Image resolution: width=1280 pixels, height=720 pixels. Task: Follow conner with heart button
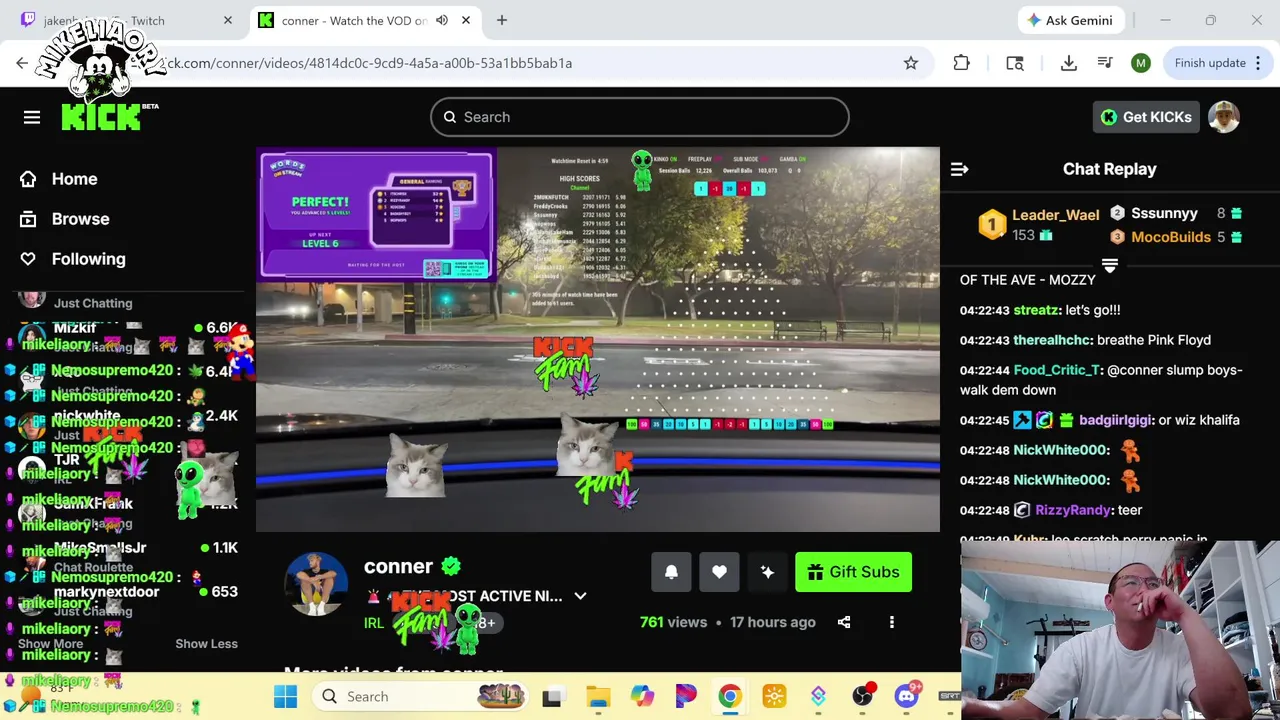[719, 572]
